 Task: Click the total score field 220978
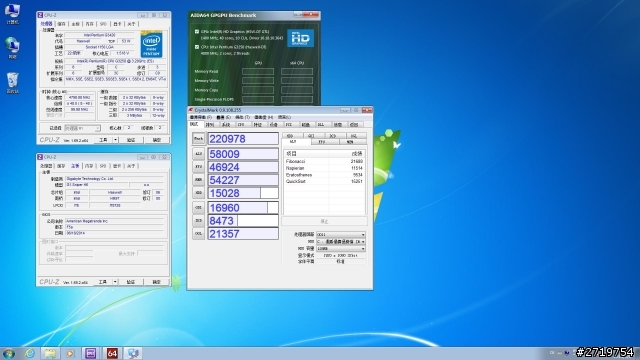coord(243,139)
